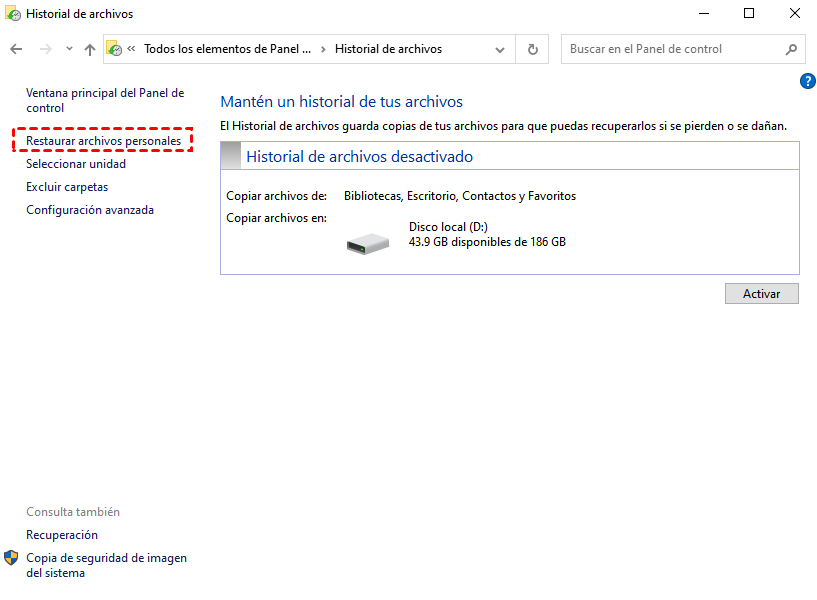The image size is (817, 600).
Task: Select the 'Todos los elementos de Panel' breadcrumb
Action: click(227, 49)
